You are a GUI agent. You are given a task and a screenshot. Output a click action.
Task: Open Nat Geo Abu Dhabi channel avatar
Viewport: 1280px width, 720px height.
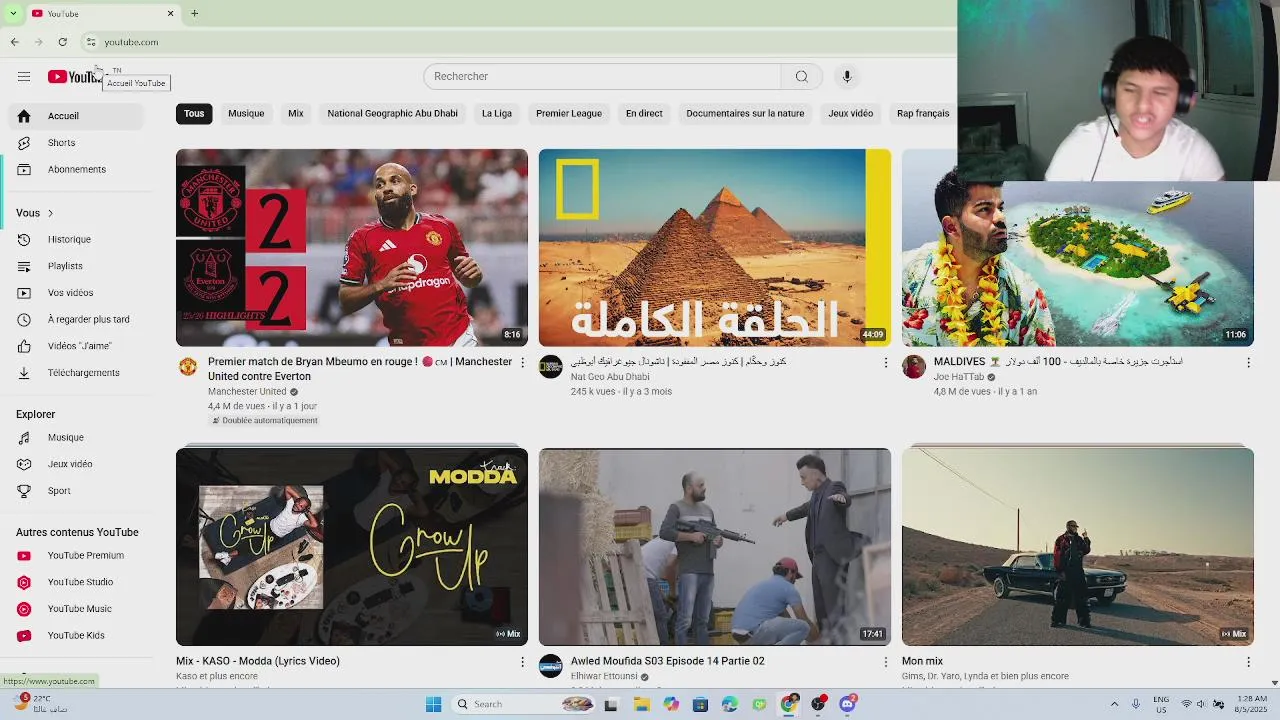551,367
